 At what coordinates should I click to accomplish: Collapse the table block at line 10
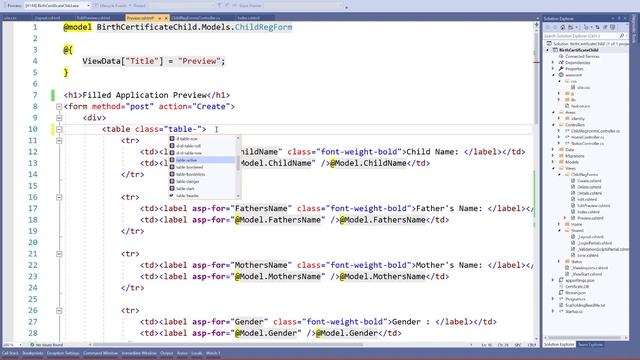59,129
